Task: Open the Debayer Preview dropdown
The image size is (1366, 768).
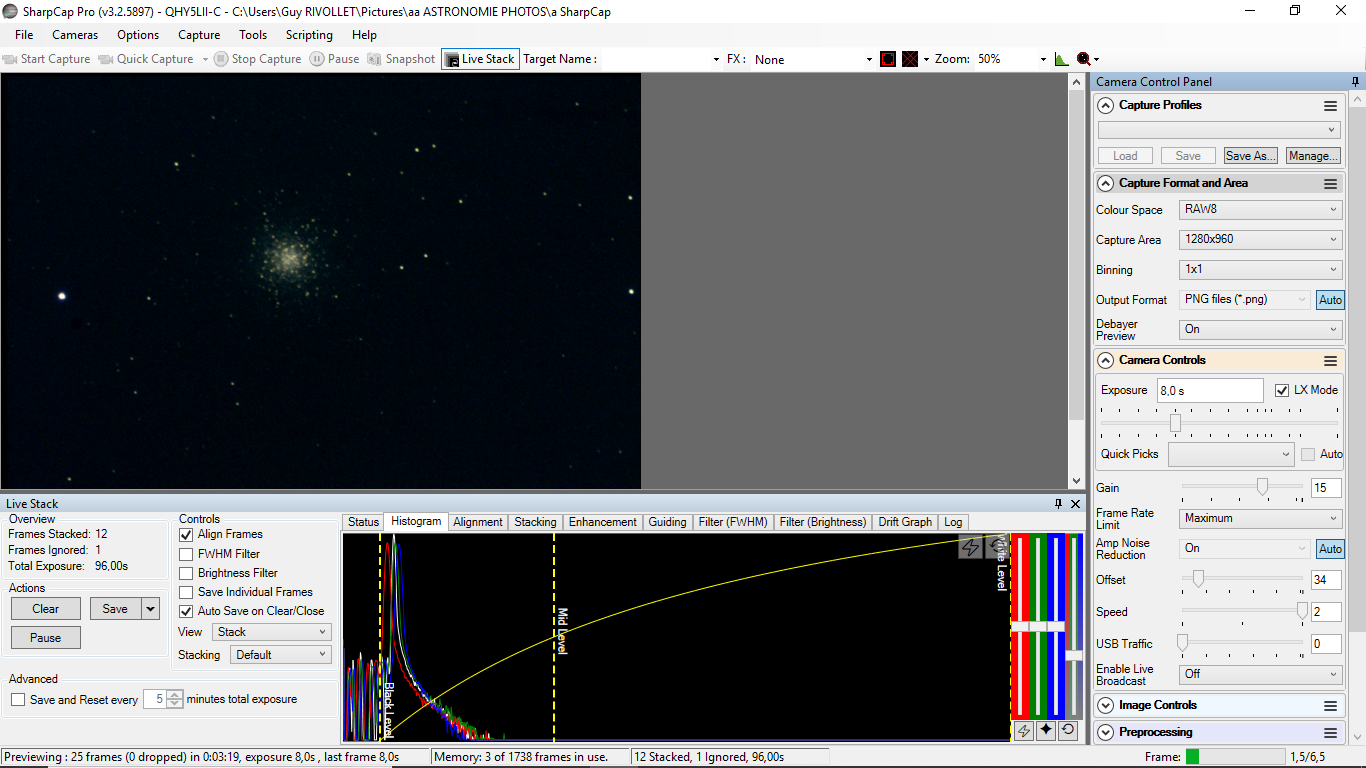Action: pos(1260,329)
